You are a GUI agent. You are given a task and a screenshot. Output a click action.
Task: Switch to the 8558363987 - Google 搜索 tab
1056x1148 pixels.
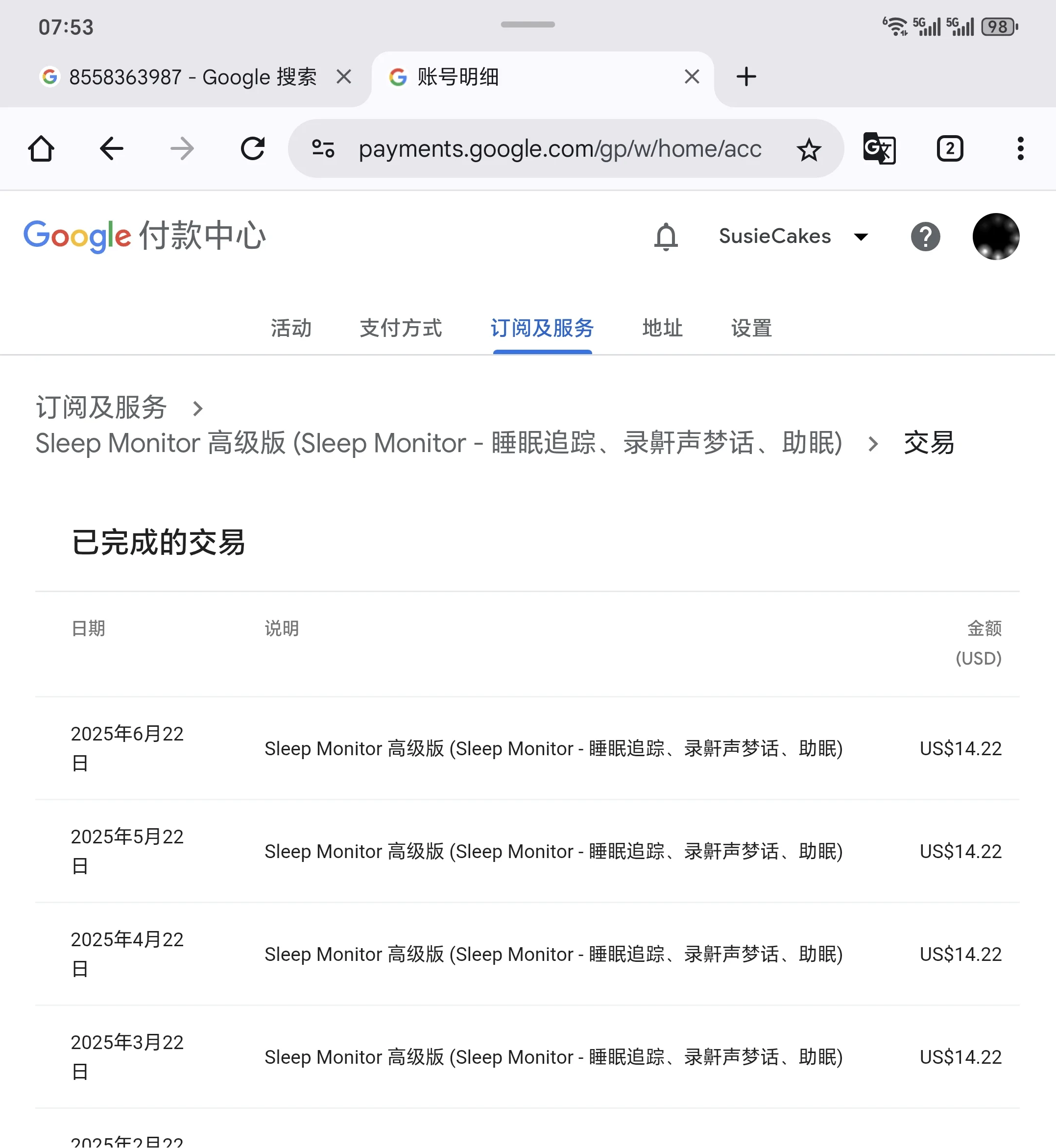(192, 76)
